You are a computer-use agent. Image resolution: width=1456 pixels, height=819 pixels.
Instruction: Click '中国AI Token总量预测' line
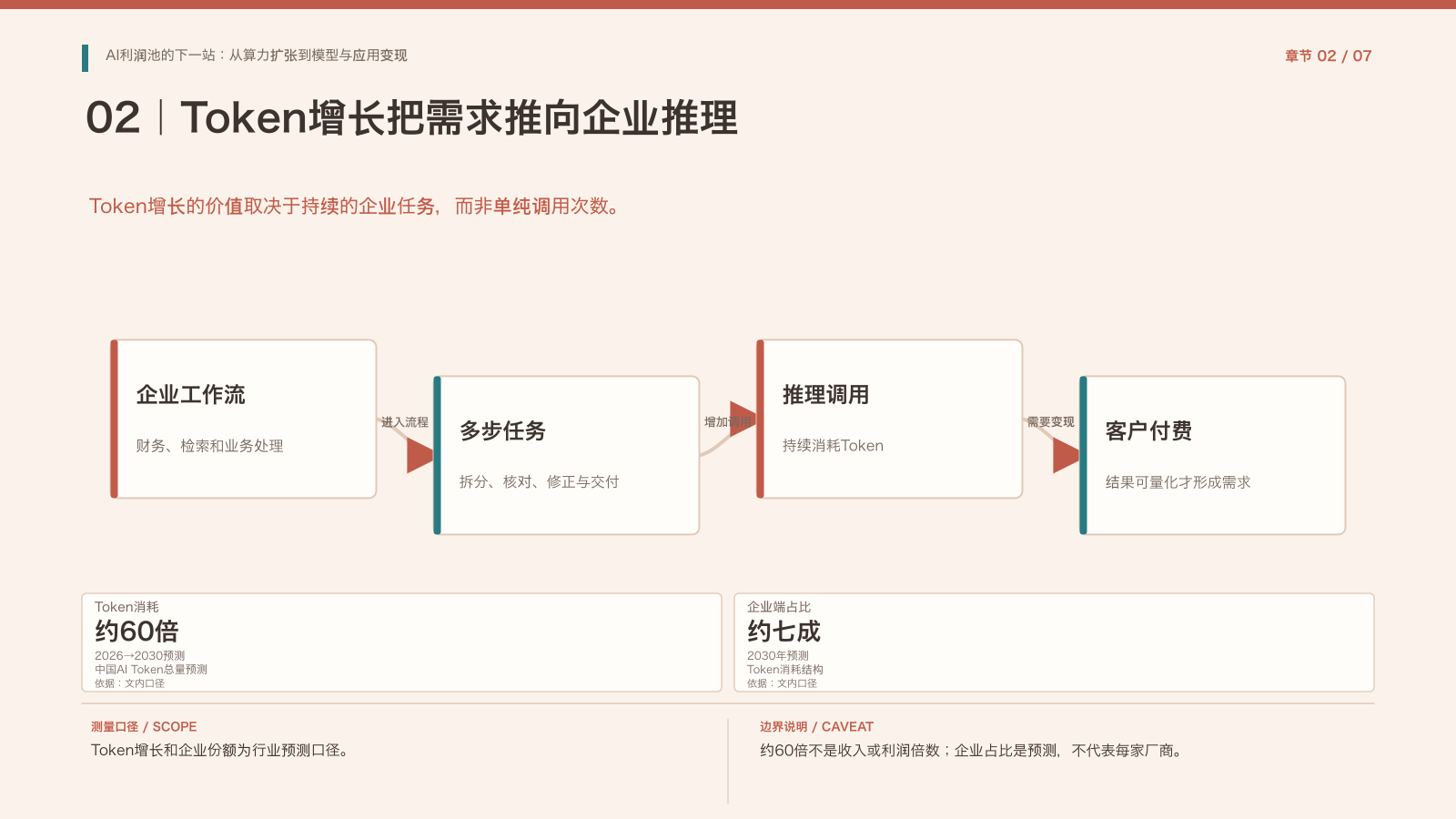coord(151,669)
